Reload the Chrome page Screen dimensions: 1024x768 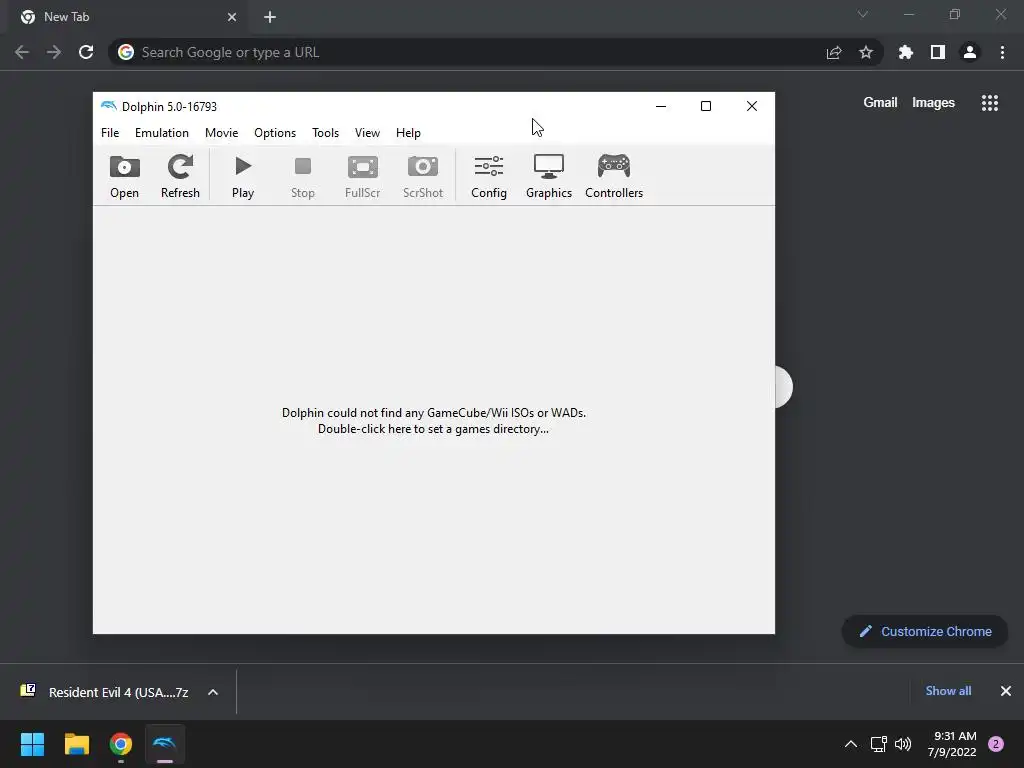[x=86, y=52]
